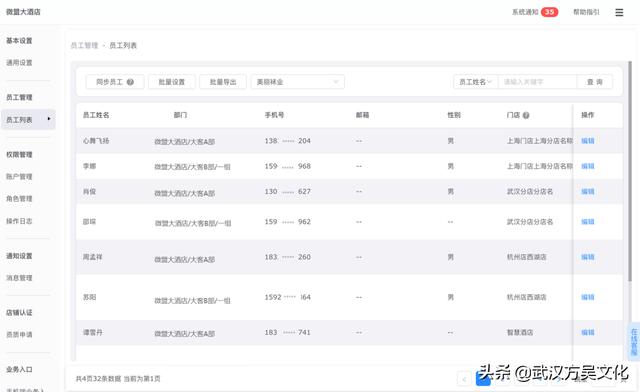Image resolution: width=640 pixels, height=392 pixels.
Task: Click 编辑 for row with phone 1592…164
Action: (x=588, y=297)
